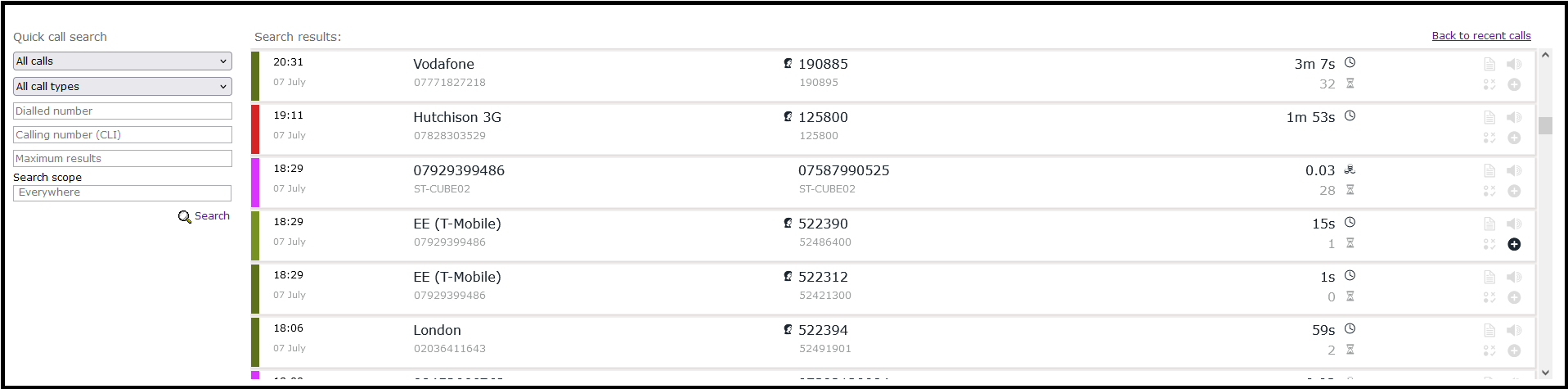Focus the Calling number (CLI) field
1568x389 pixels.
[123, 134]
